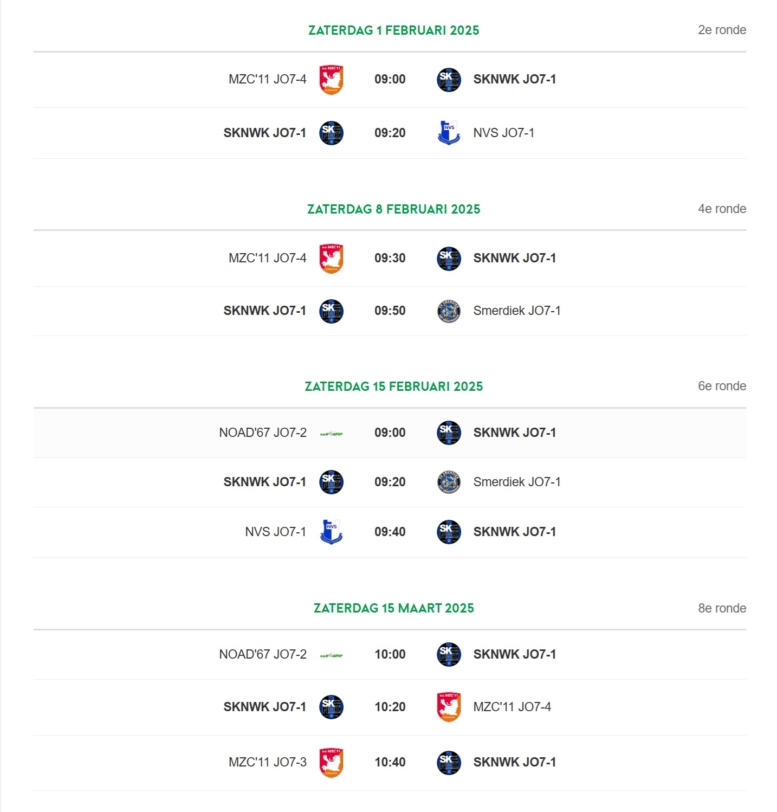The width and height of the screenshot is (777, 812).
Task: Click the SKNWK logo in the 09:30 match
Action: click(x=449, y=258)
